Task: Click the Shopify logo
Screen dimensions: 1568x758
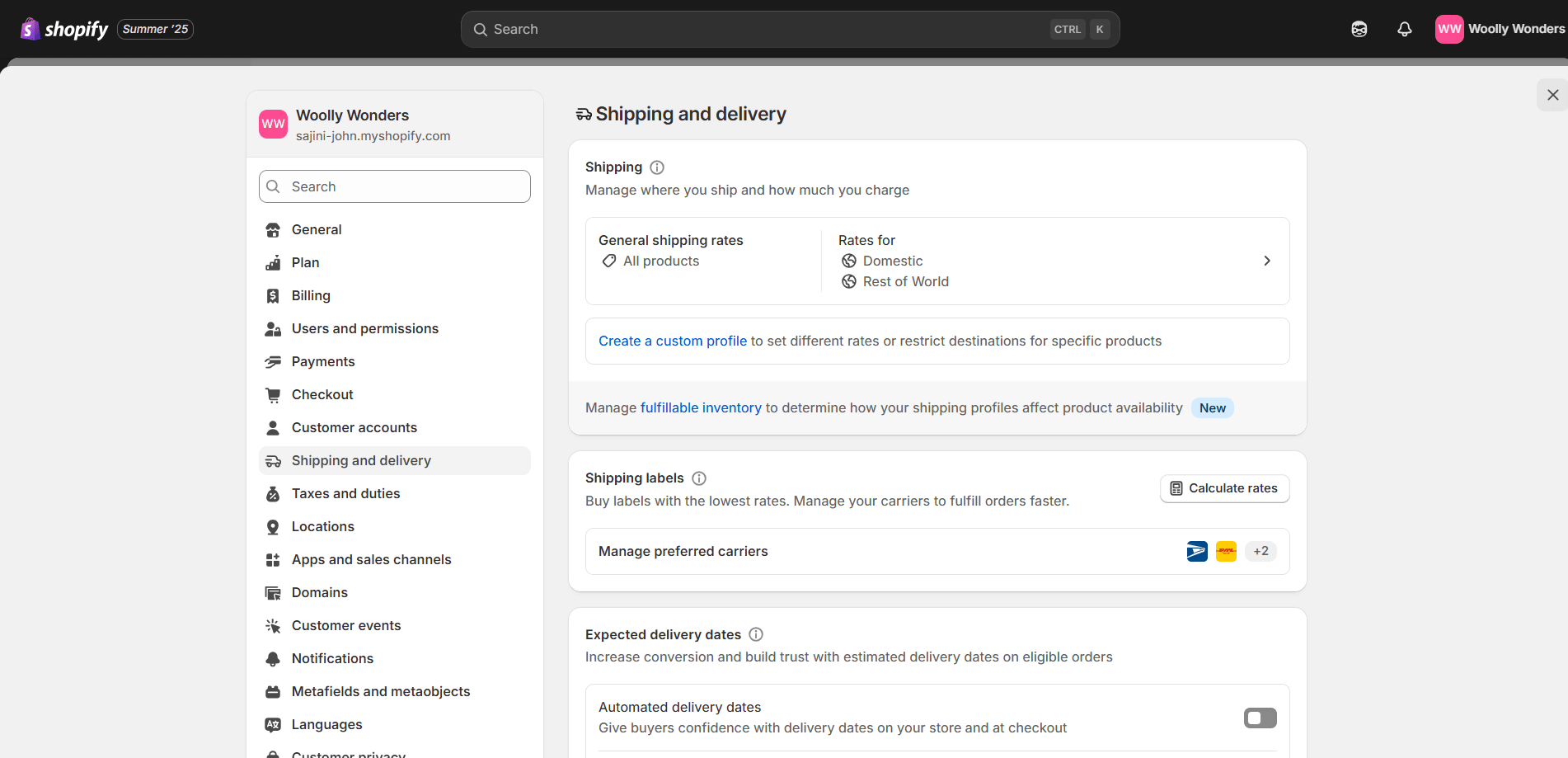Action: click(64, 29)
